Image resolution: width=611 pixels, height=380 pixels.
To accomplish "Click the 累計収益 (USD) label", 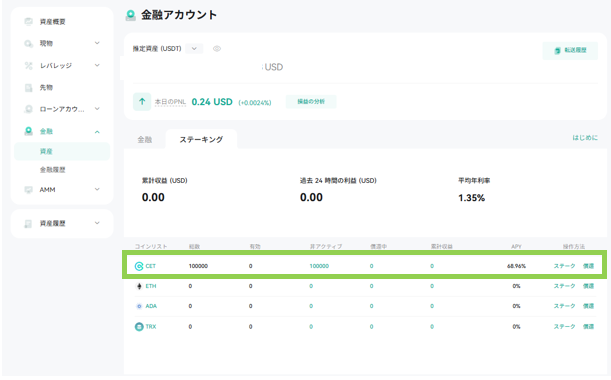I will click(164, 181).
